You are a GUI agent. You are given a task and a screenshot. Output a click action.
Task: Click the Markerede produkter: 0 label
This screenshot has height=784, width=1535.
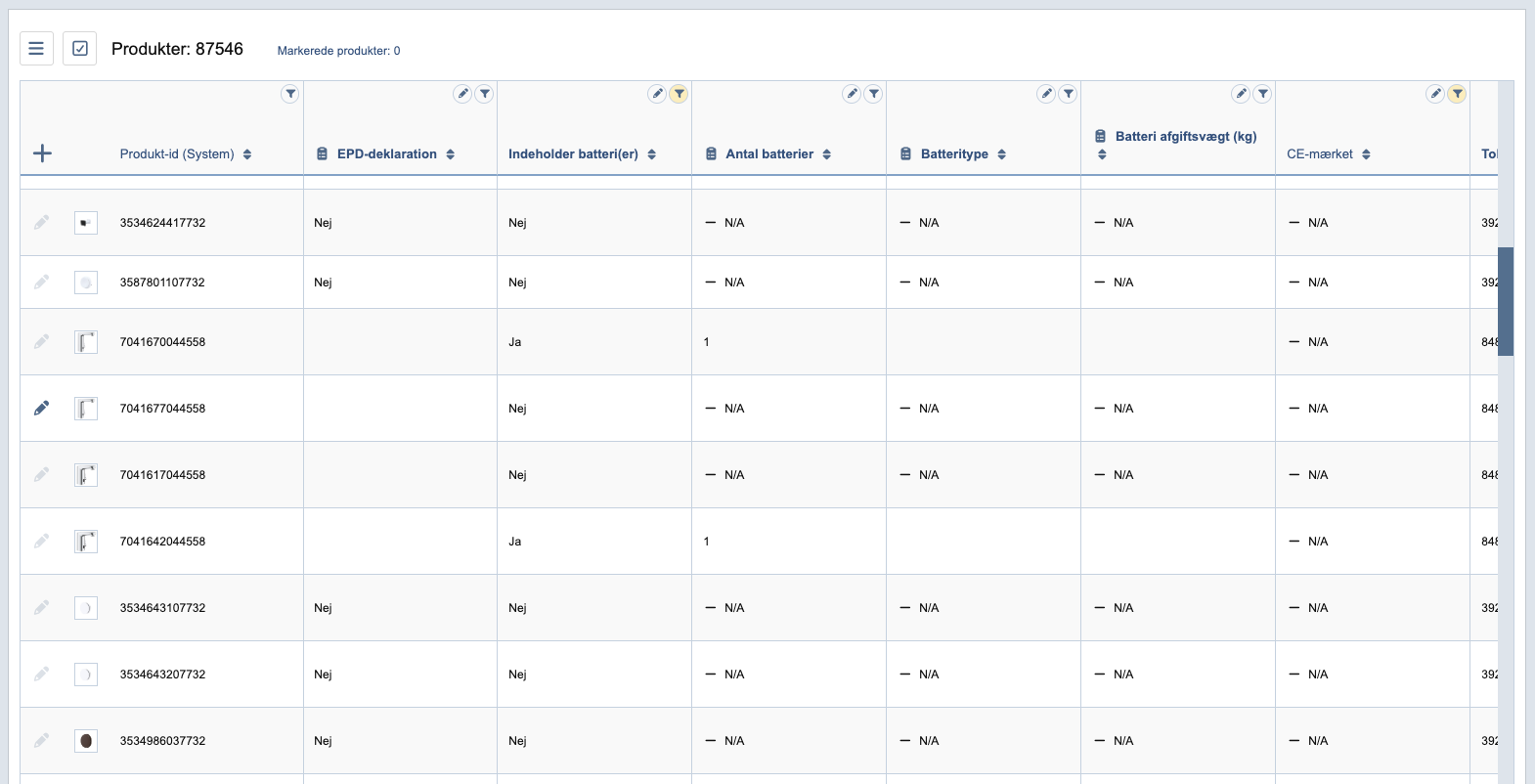338,51
